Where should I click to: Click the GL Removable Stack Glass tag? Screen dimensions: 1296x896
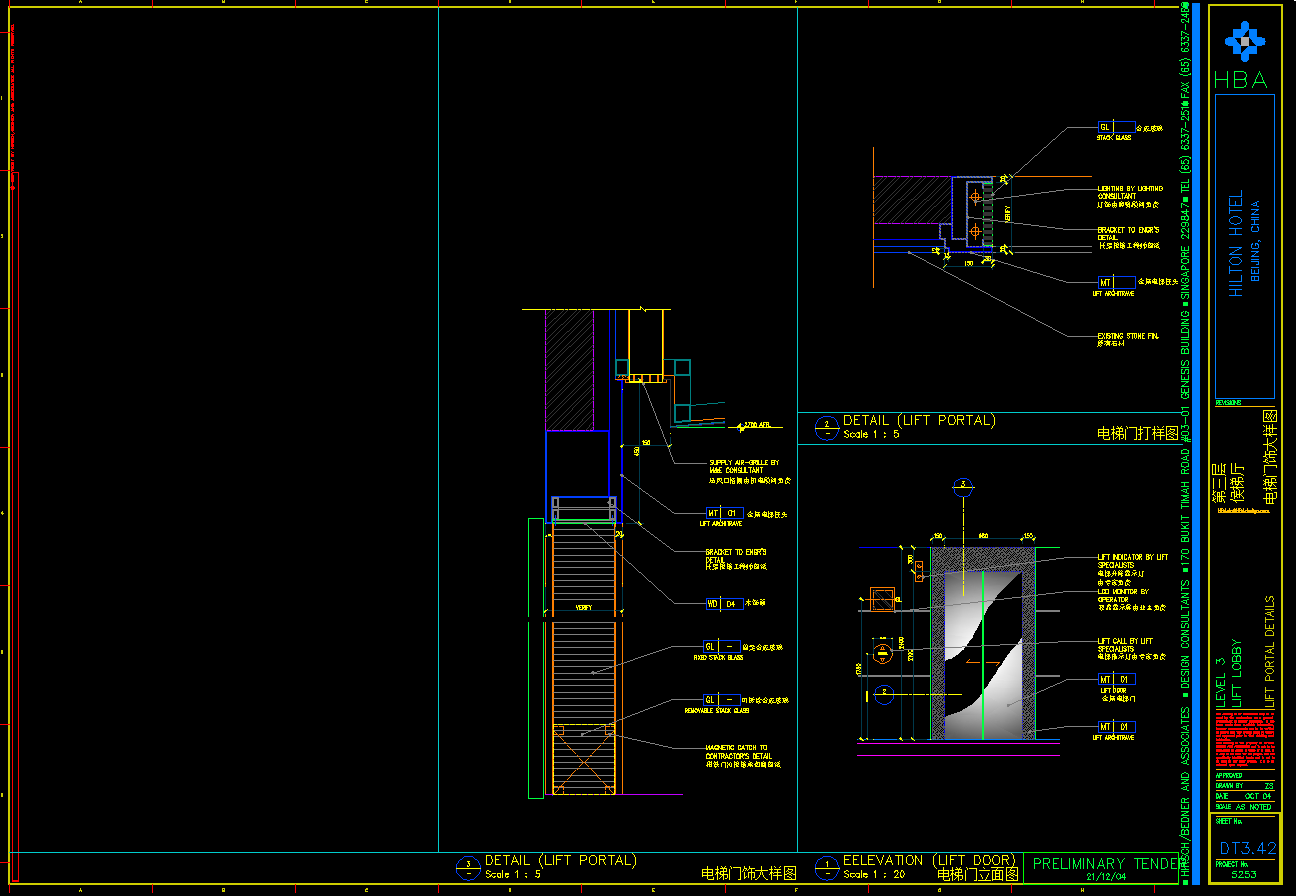(723, 700)
